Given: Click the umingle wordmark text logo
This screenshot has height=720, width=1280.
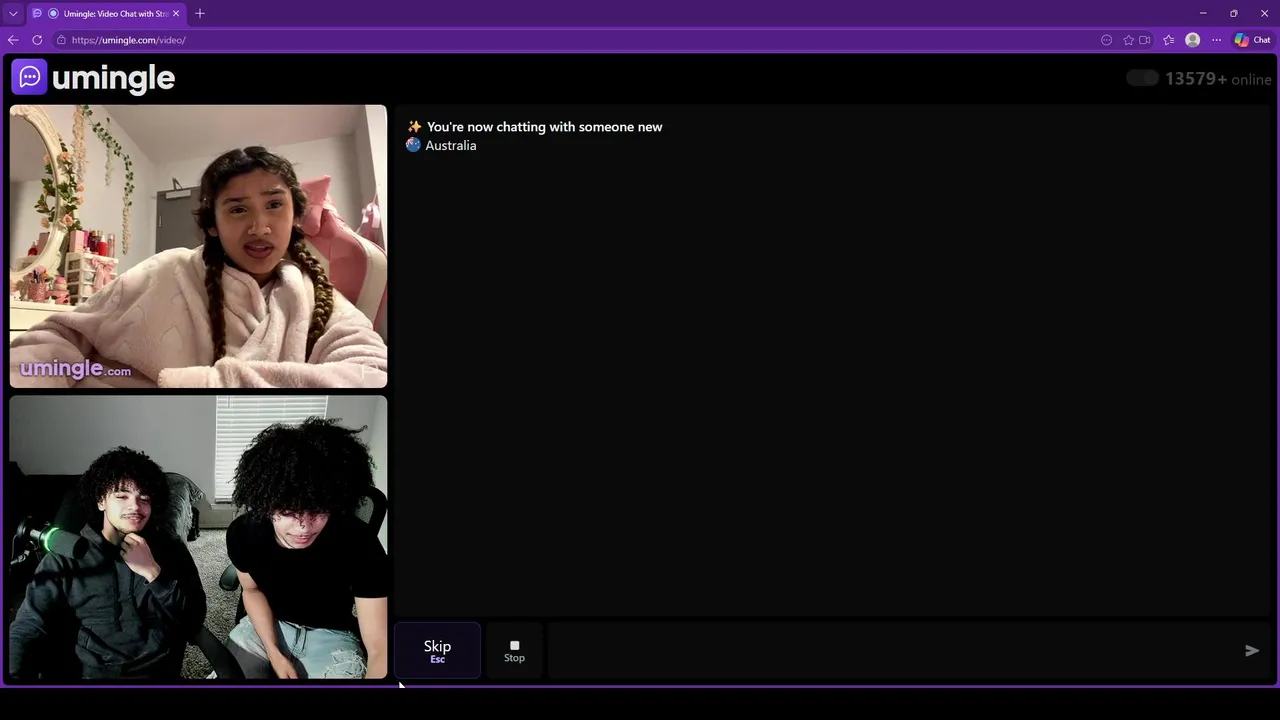Looking at the screenshot, I should pyautogui.click(x=113, y=78).
